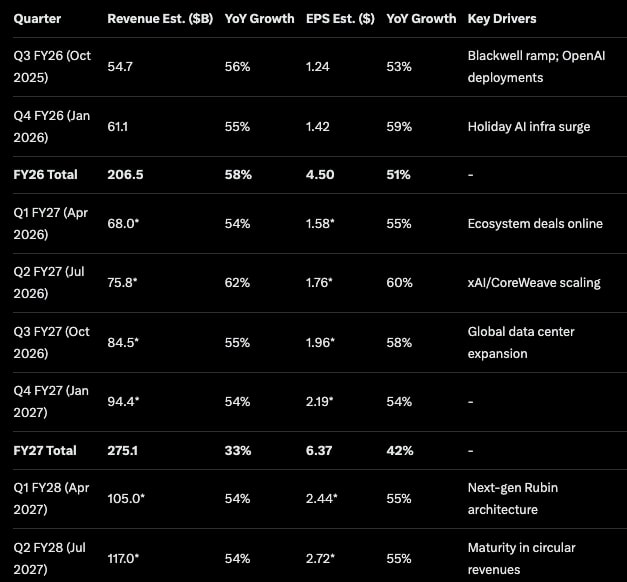Select the Ecosystem deals online cell
Viewport: 627px width, 582px height.
(x=535, y=223)
